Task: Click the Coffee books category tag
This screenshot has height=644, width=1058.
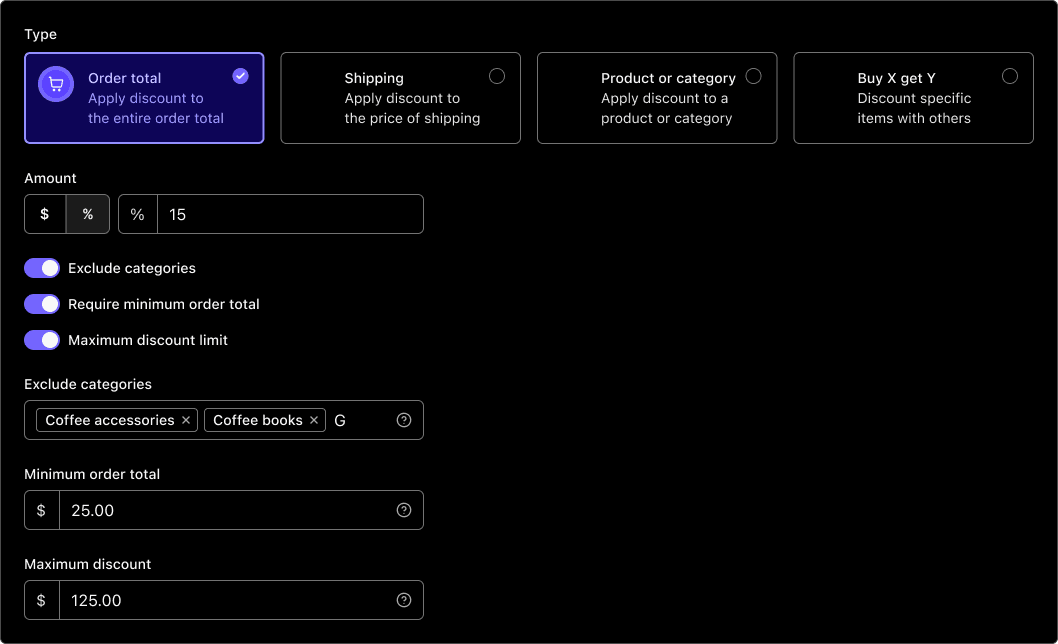Action: coord(257,420)
